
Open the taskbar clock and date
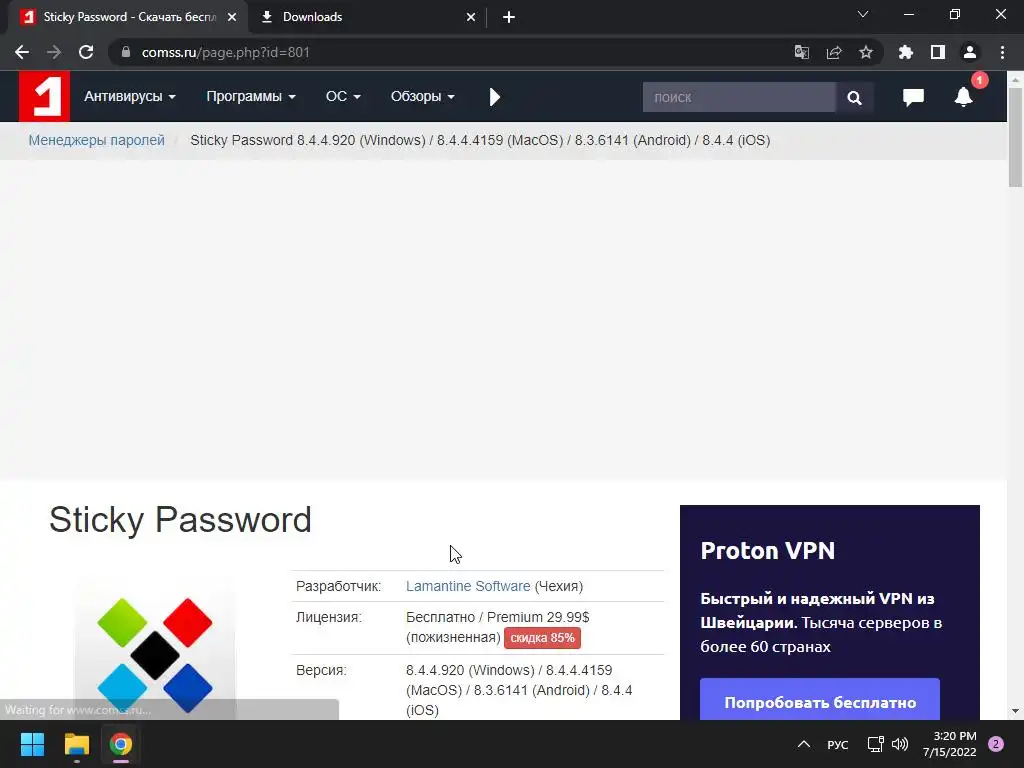point(950,744)
